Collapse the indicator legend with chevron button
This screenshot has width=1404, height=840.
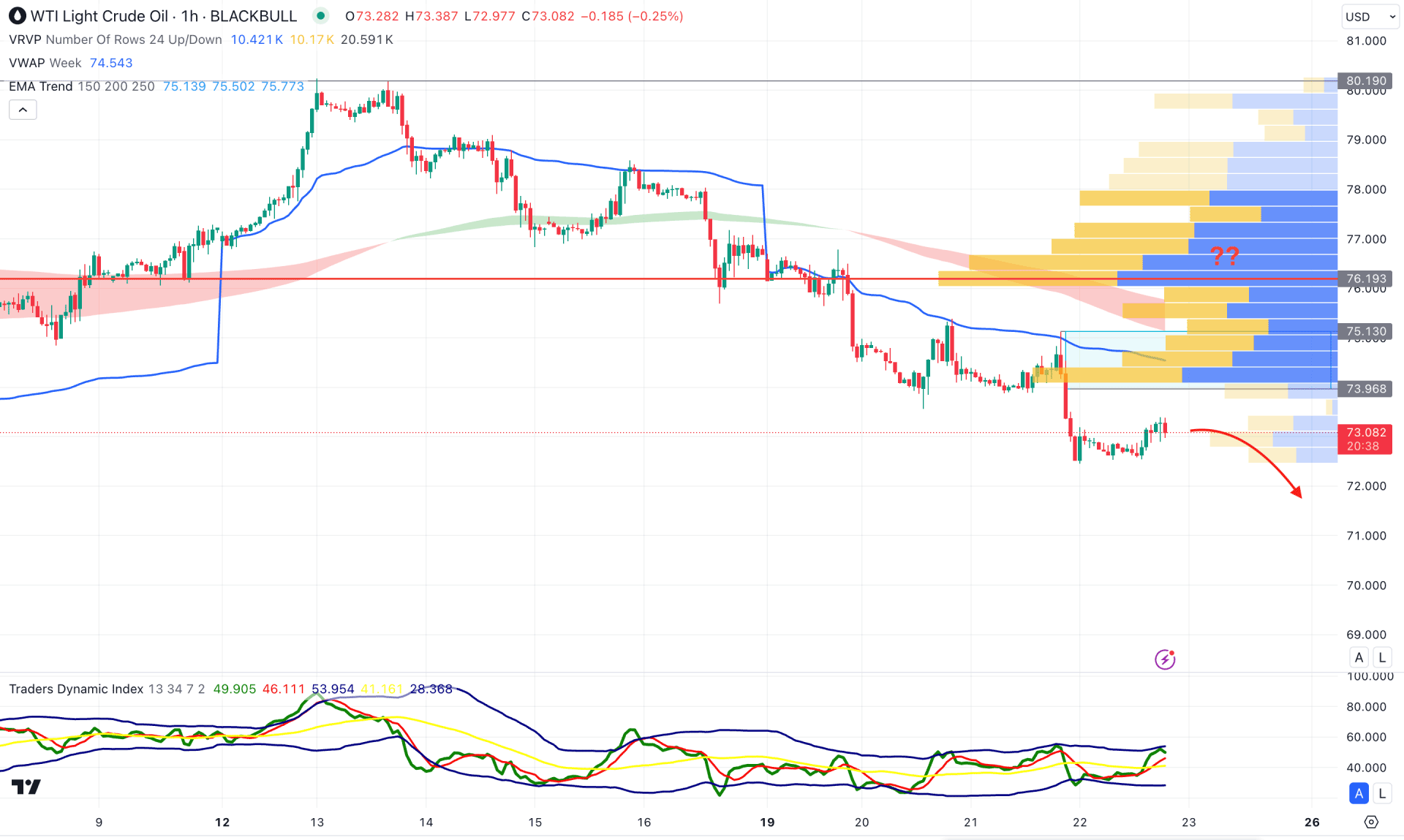coord(23,110)
